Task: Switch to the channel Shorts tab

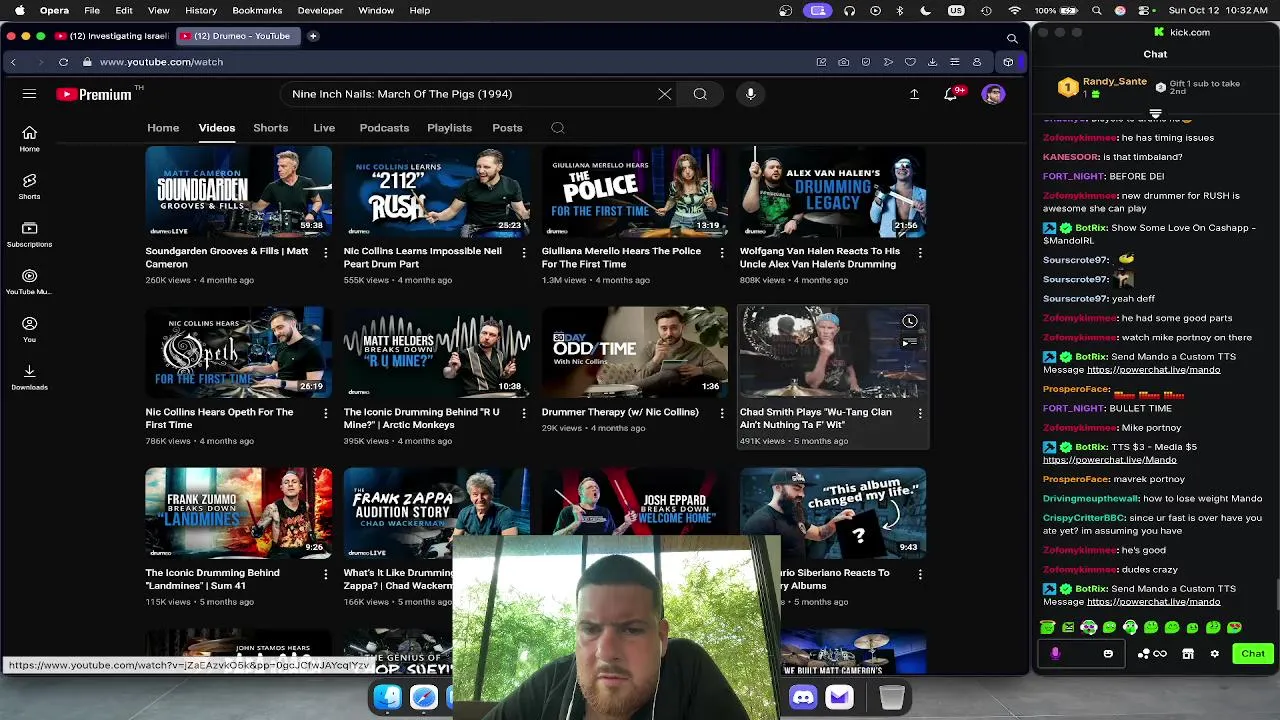Action: click(270, 128)
